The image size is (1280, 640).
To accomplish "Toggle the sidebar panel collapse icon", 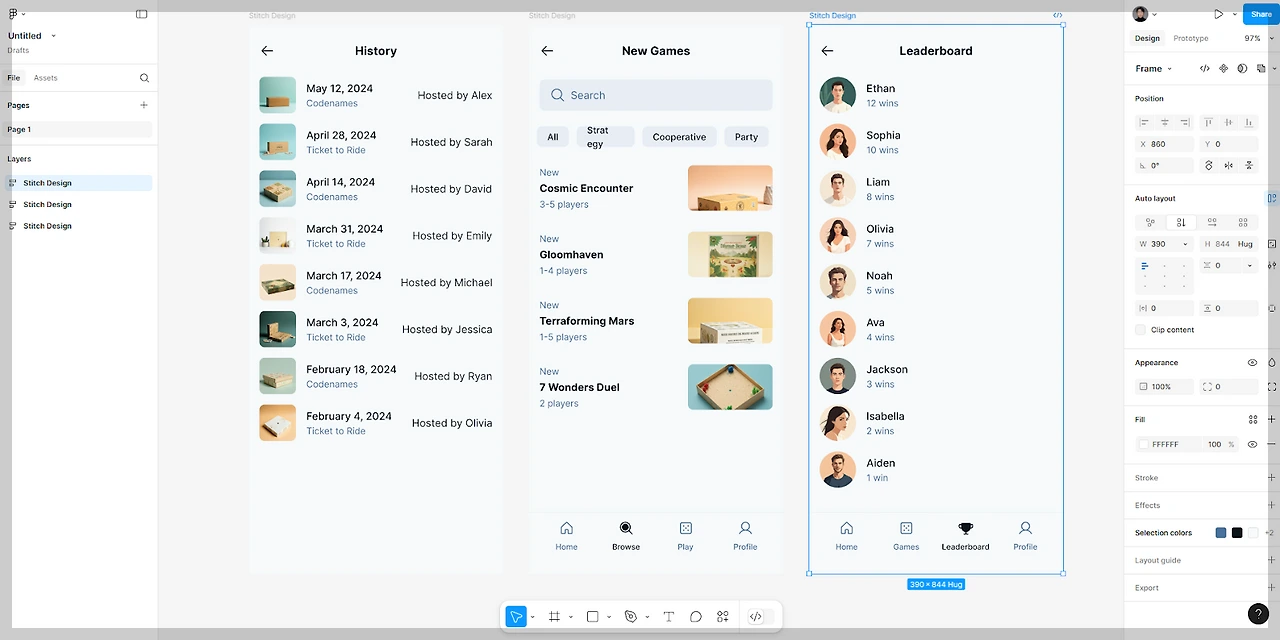I will pyautogui.click(x=142, y=14).
